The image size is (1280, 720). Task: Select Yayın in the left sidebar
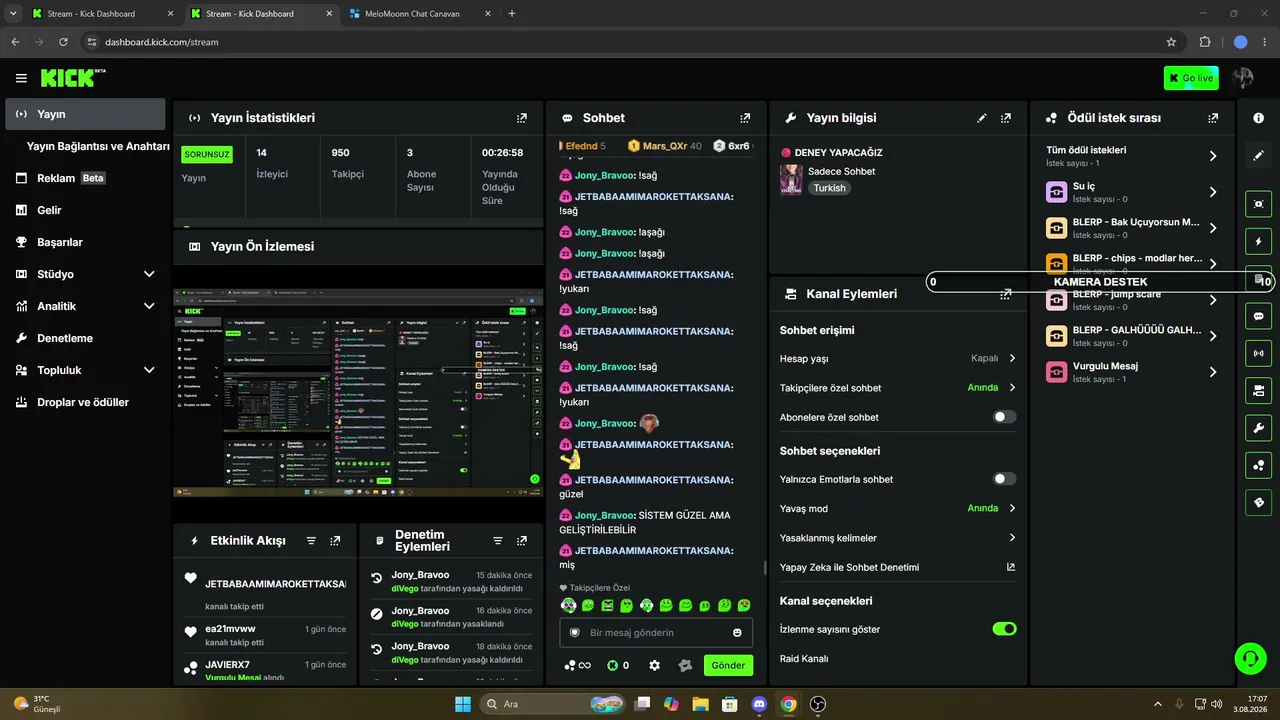tap(85, 114)
